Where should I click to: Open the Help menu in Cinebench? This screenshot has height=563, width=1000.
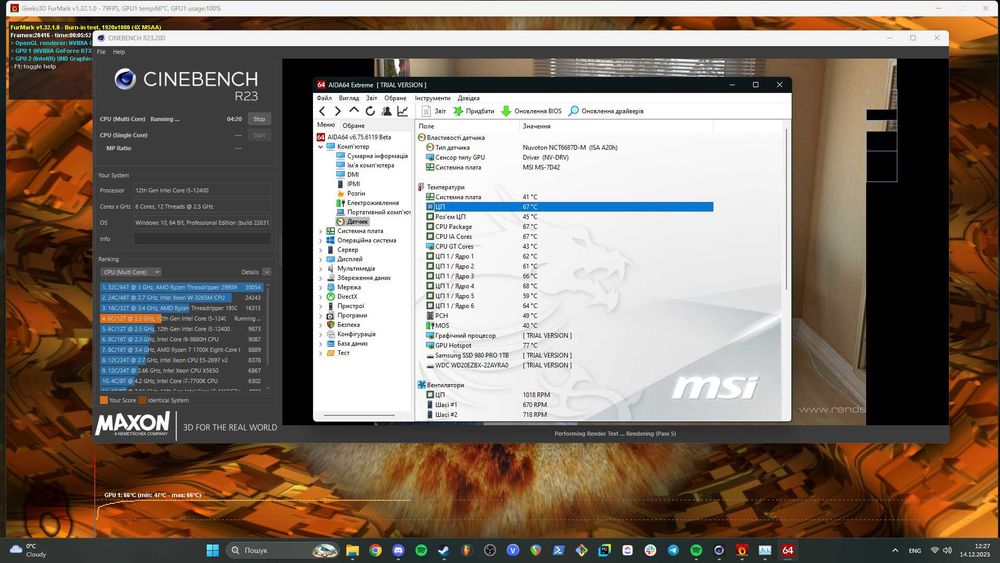(x=119, y=52)
